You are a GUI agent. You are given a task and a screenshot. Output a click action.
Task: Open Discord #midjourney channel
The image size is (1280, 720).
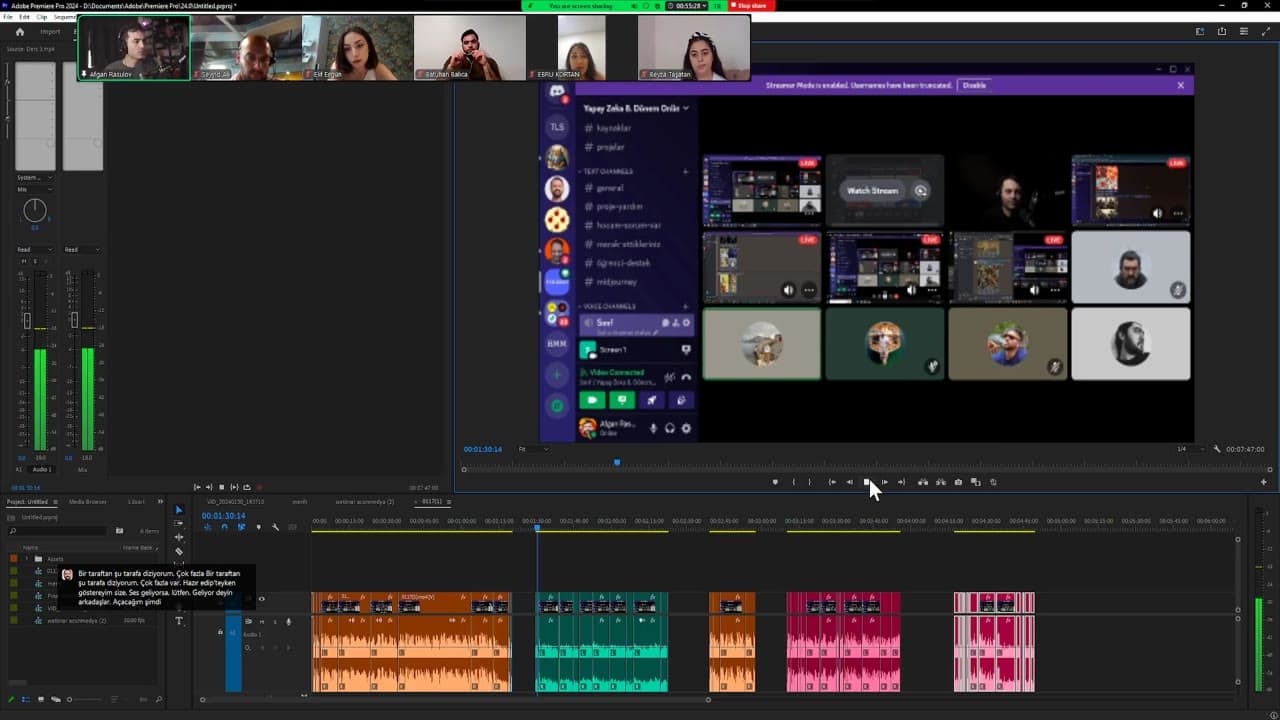(x=615, y=284)
